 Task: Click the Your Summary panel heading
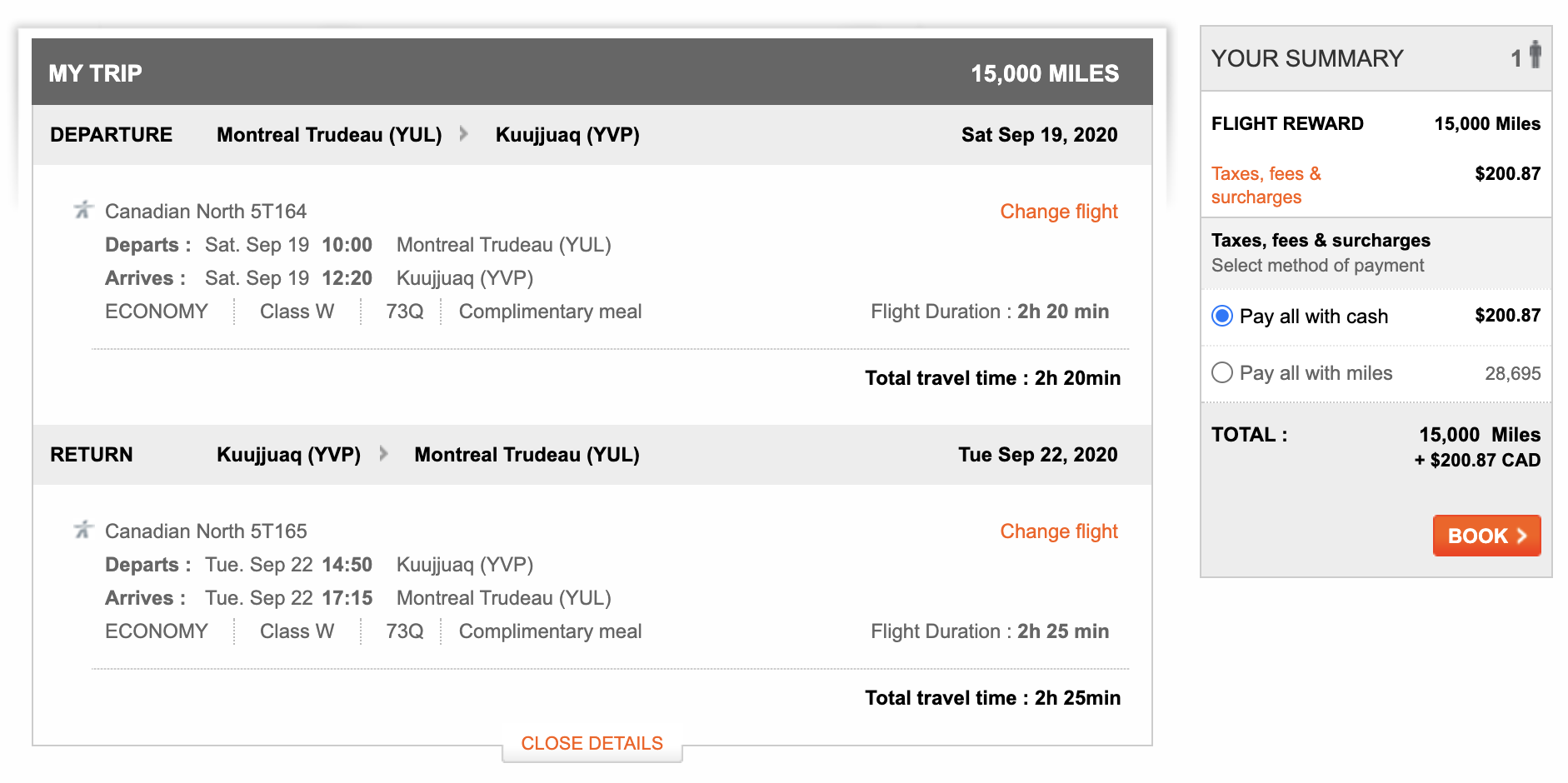click(1306, 58)
